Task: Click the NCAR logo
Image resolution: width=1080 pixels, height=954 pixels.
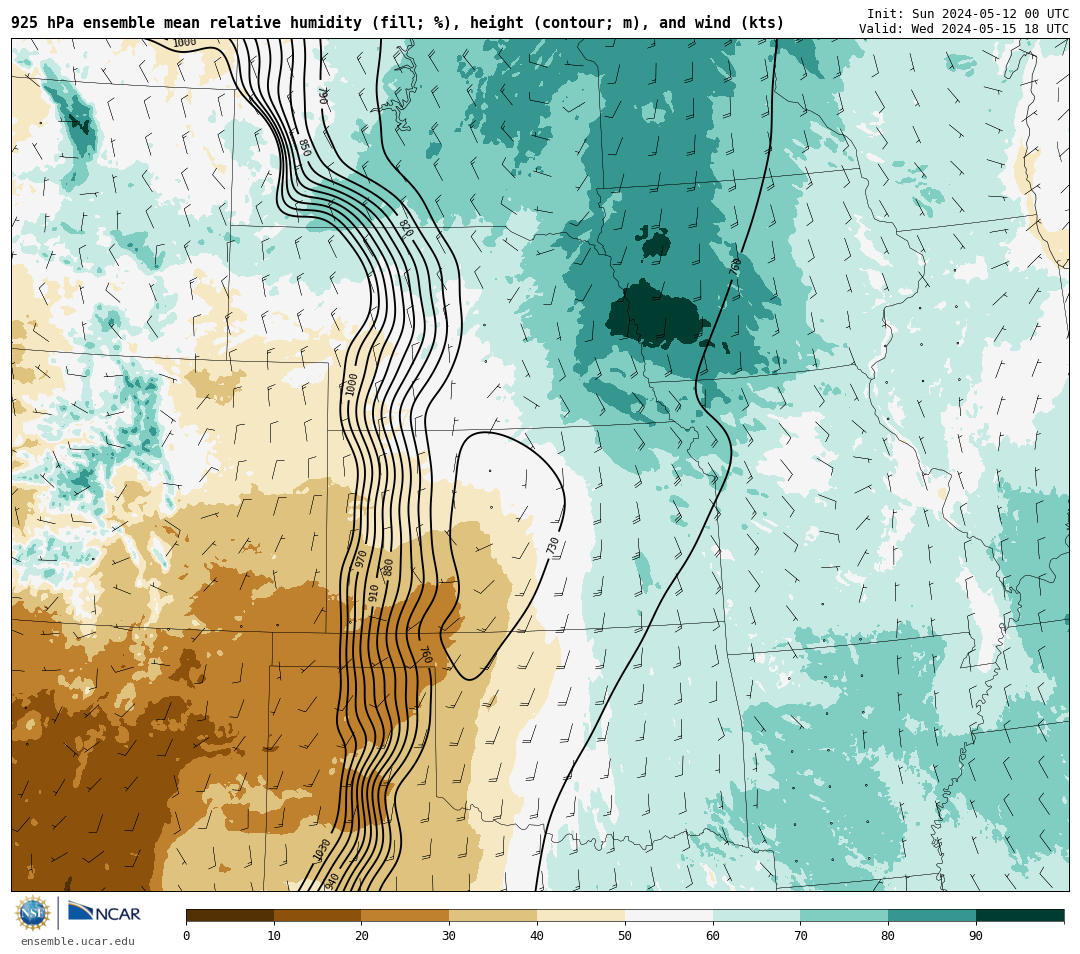Action: click(x=104, y=912)
